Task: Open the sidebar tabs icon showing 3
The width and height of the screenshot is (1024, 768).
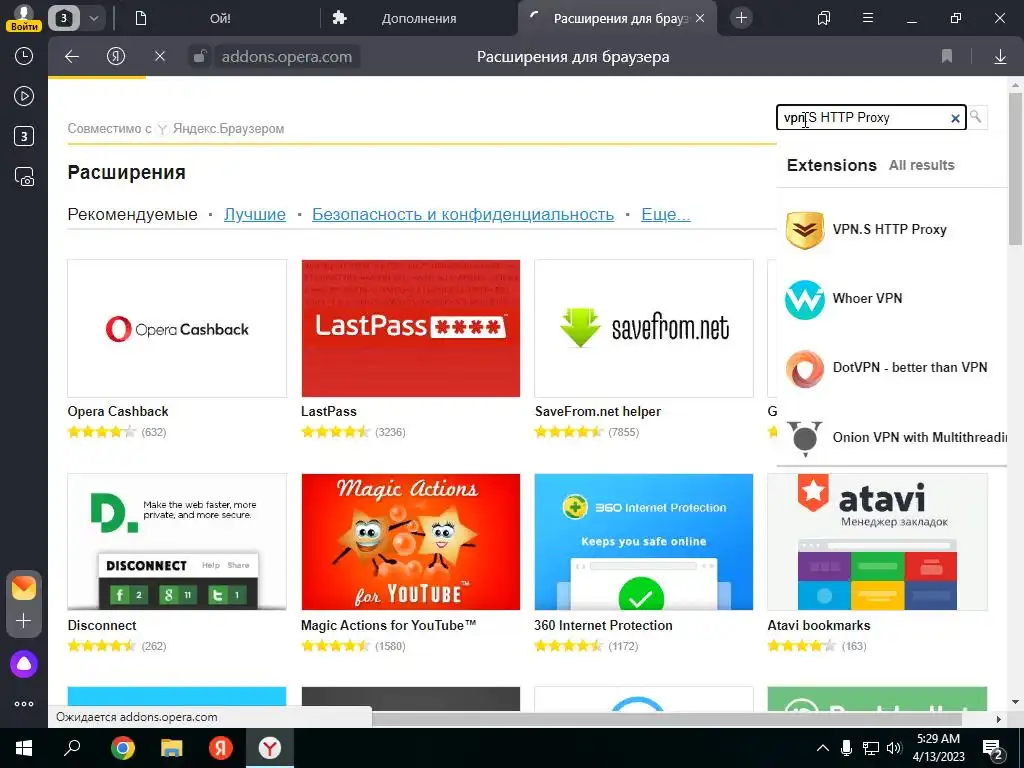Action: tap(24, 136)
